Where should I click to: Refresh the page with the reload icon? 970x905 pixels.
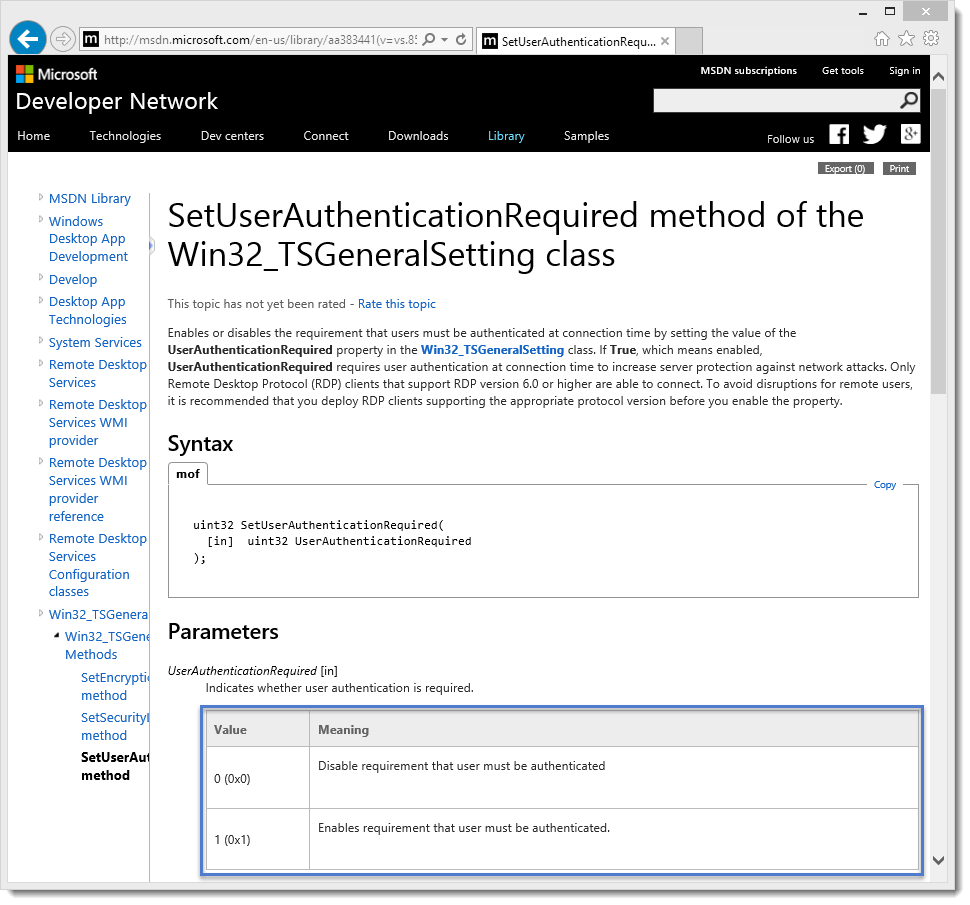pos(461,40)
